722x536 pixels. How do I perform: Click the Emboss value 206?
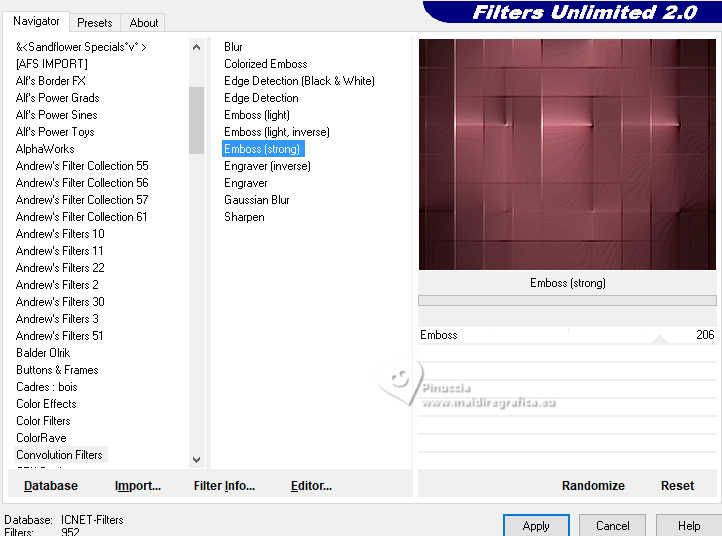tap(705, 335)
